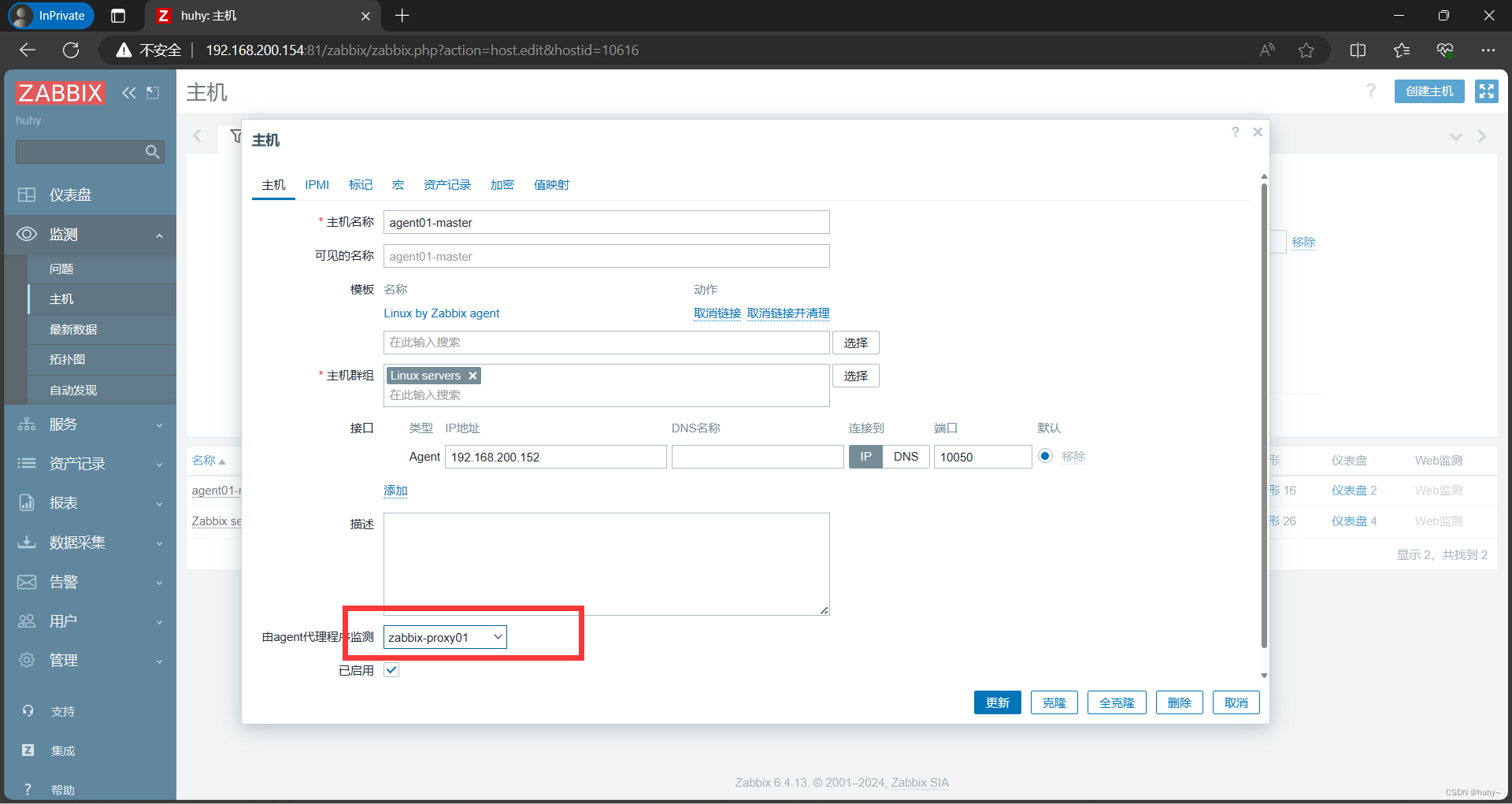Click the 删除 delete button
Image resolution: width=1512 pixels, height=804 pixels.
point(1180,702)
